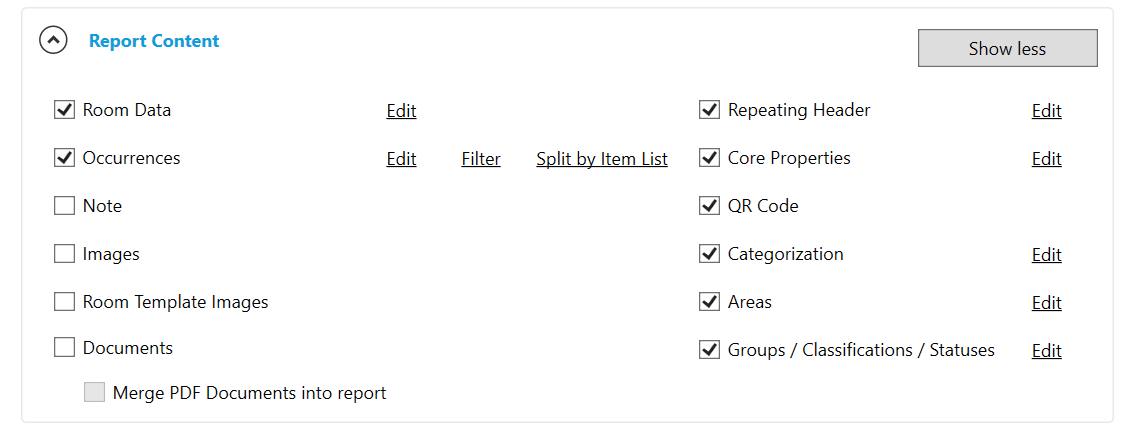The width and height of the screenshot is (1140, 431).
Task: Edit the Repeating Header settings
Action: (x=1046, y=111)
